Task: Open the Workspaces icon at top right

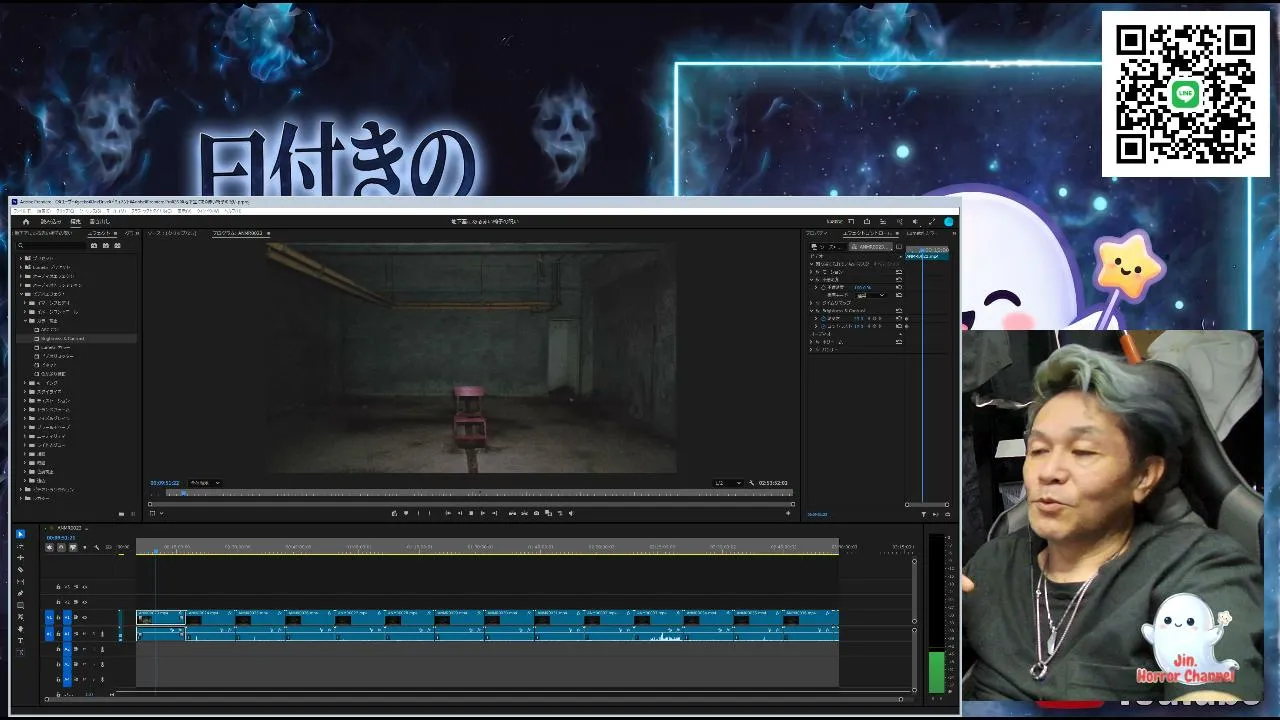Action: [x=851, y=221]
